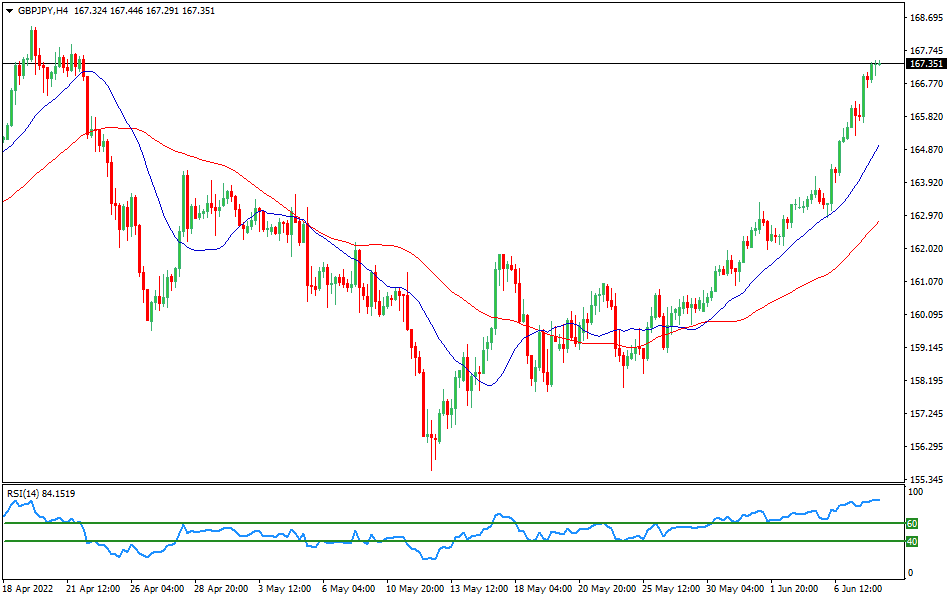Viewport: 950px width, 600px height.
Task: Click the 6 Jun 12:00 time label
Action: pos(856,589)
